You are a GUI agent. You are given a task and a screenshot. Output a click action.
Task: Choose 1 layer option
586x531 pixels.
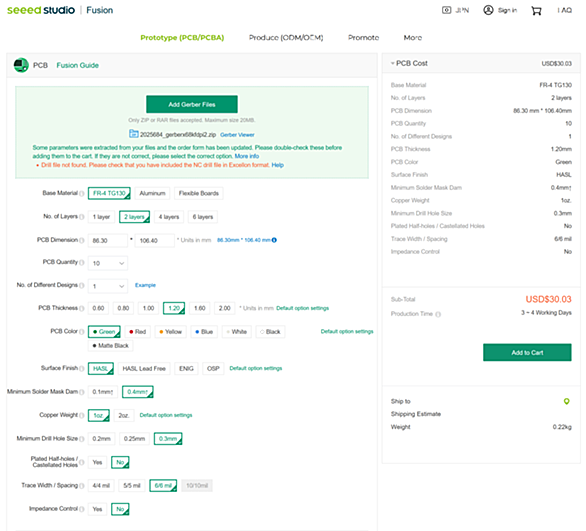tap(101, 217)
